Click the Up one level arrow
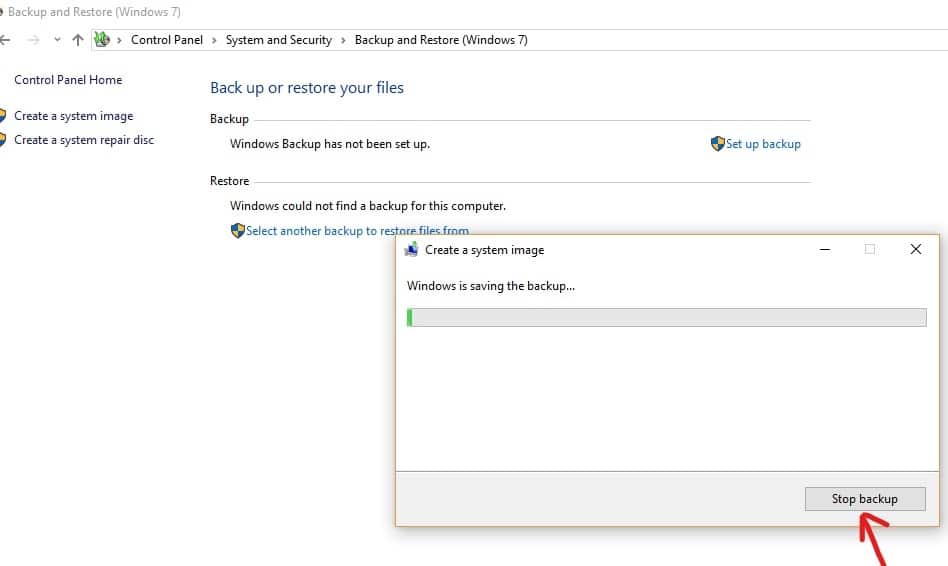The width and height of the screenshot is (948, 566). [x=78, y=40]
